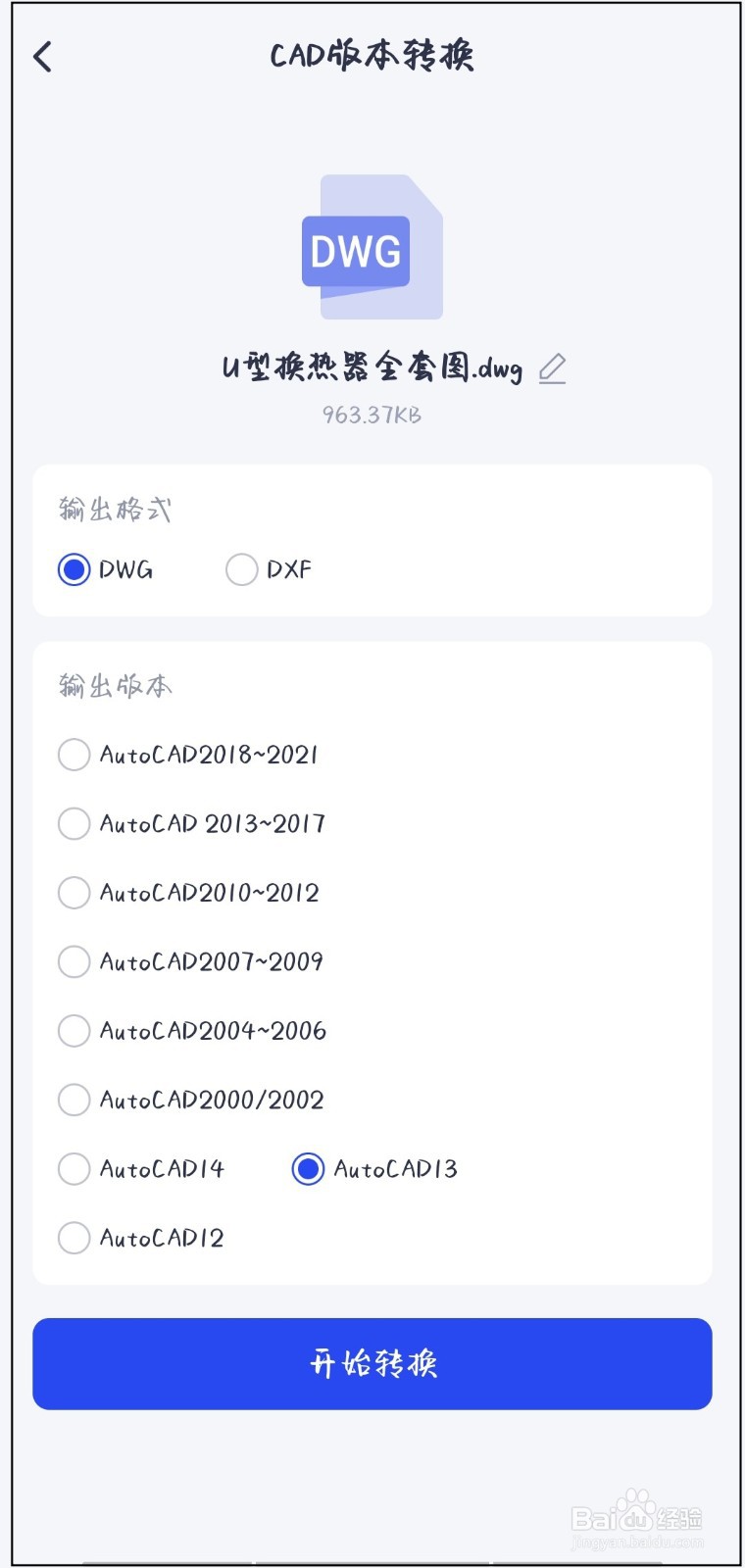Select DWG output format

(74, 569)
